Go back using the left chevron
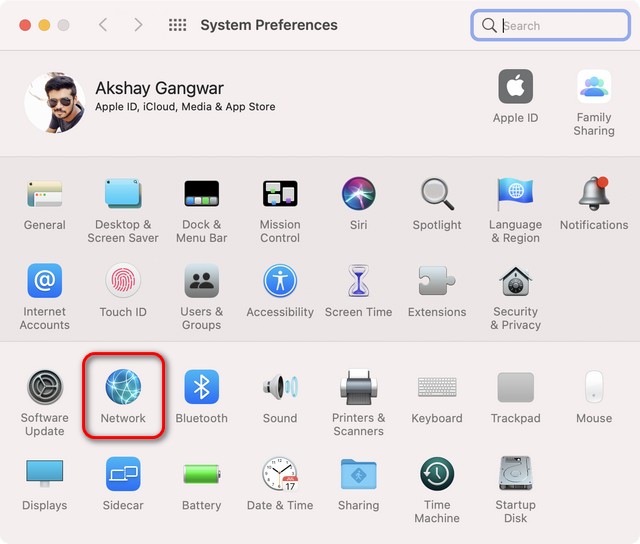640x544 pixels. tap(103, 25)
